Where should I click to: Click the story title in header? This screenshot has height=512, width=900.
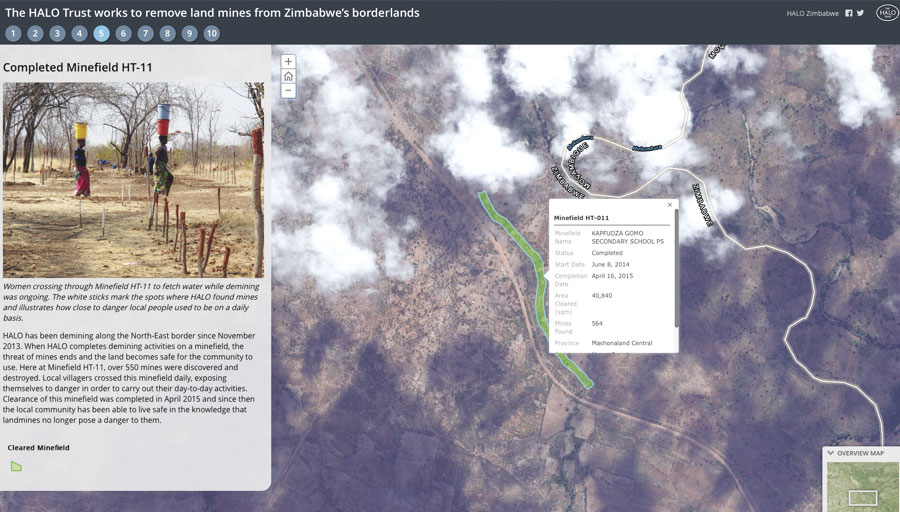tap(212, 13)
